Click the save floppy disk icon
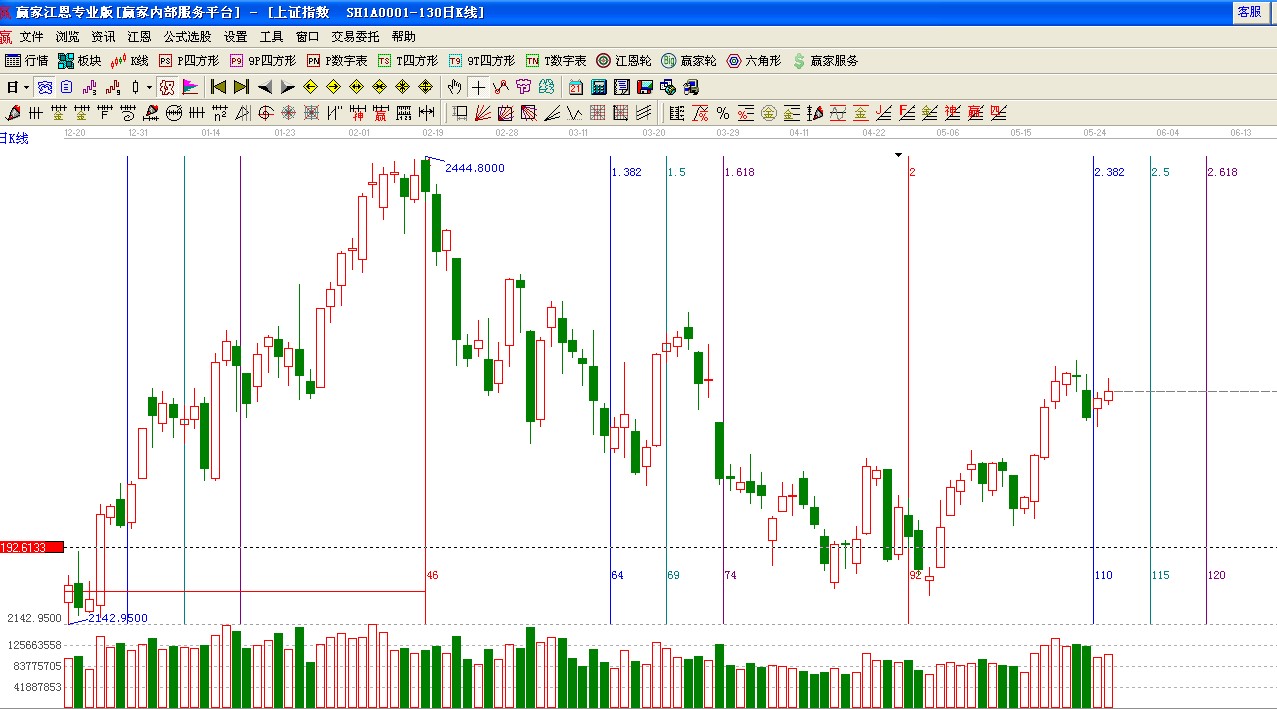Screen dimensions: 1277x709 pos(645,87)
